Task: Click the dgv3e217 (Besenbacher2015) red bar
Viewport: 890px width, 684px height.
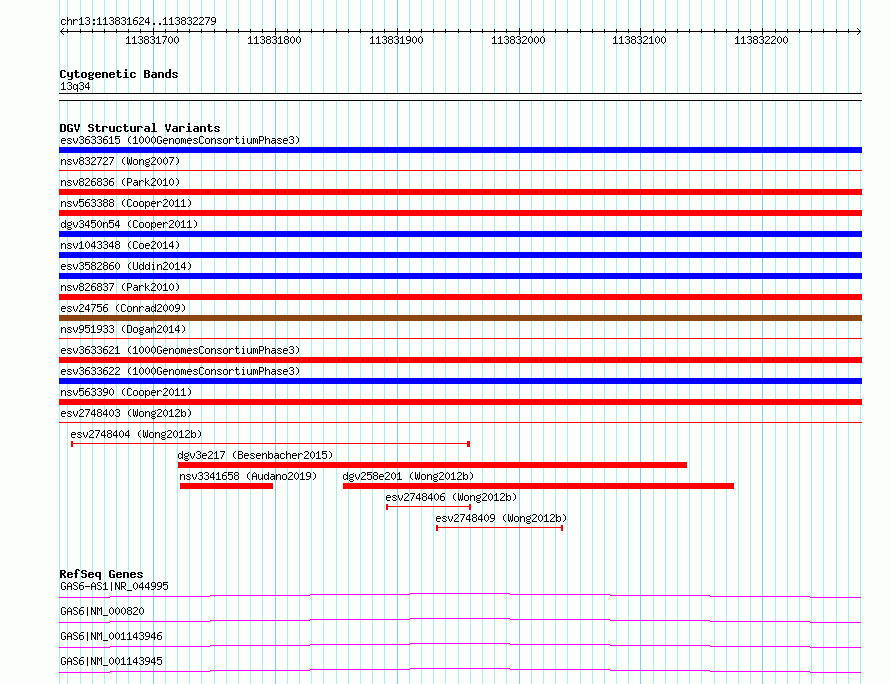Action: (432, 465)
